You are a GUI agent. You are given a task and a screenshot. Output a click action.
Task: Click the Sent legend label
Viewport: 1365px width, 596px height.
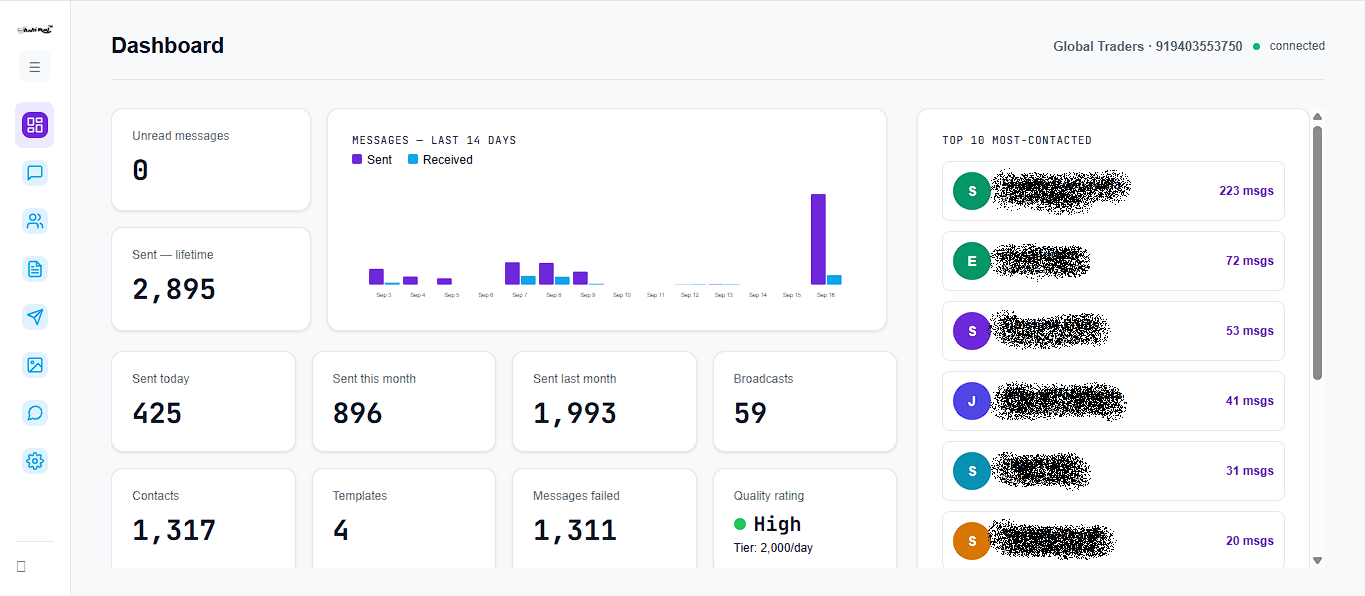[x=379, y=160]
